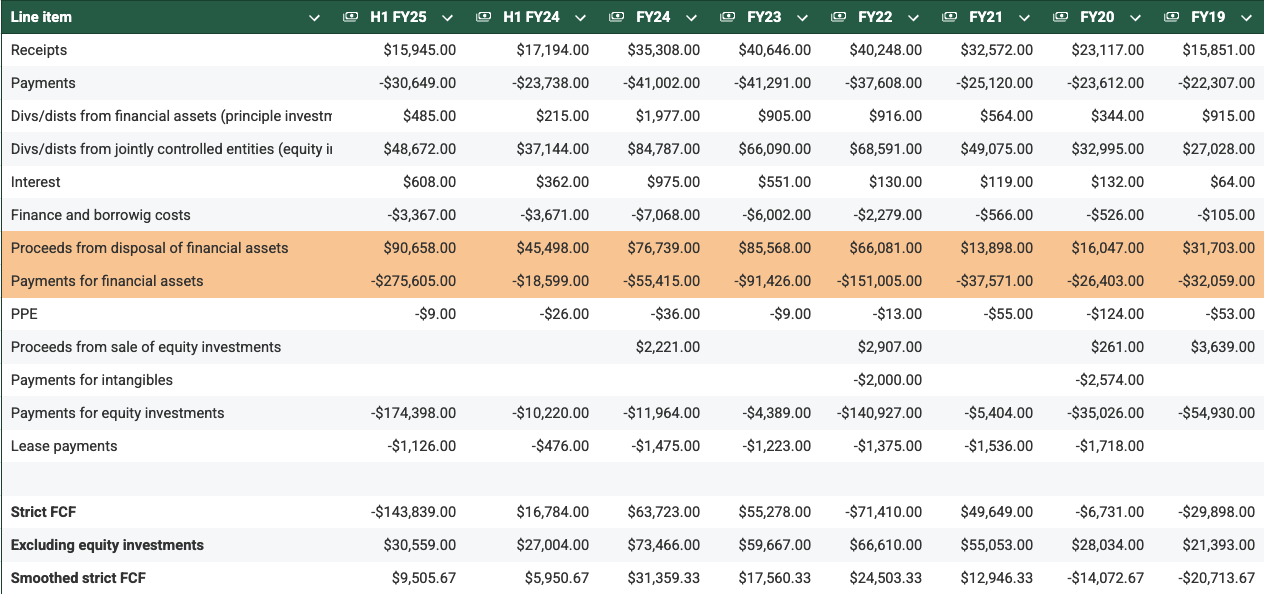Click the currency type icon beside H1 FY25
Viewport: 1264px width, 594px height.
[x=350, y=17]
